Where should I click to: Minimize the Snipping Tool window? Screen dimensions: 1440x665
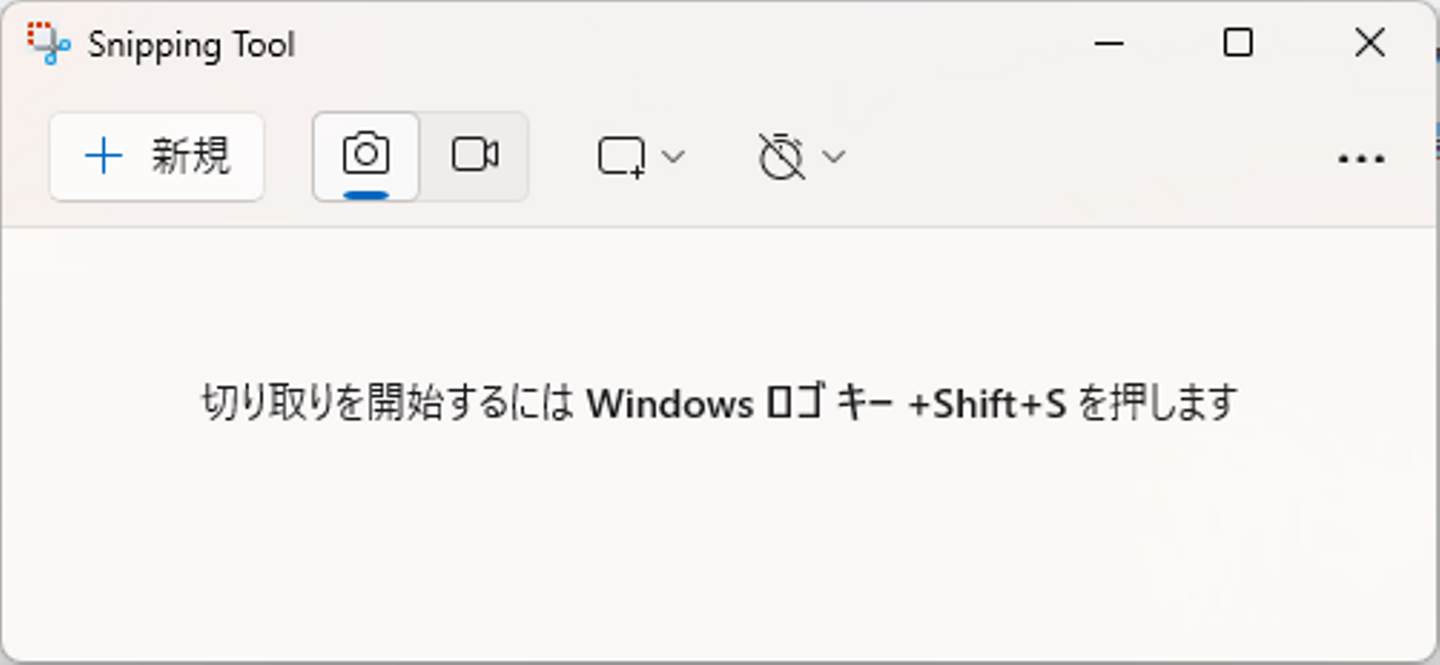tap(1109, 44)
